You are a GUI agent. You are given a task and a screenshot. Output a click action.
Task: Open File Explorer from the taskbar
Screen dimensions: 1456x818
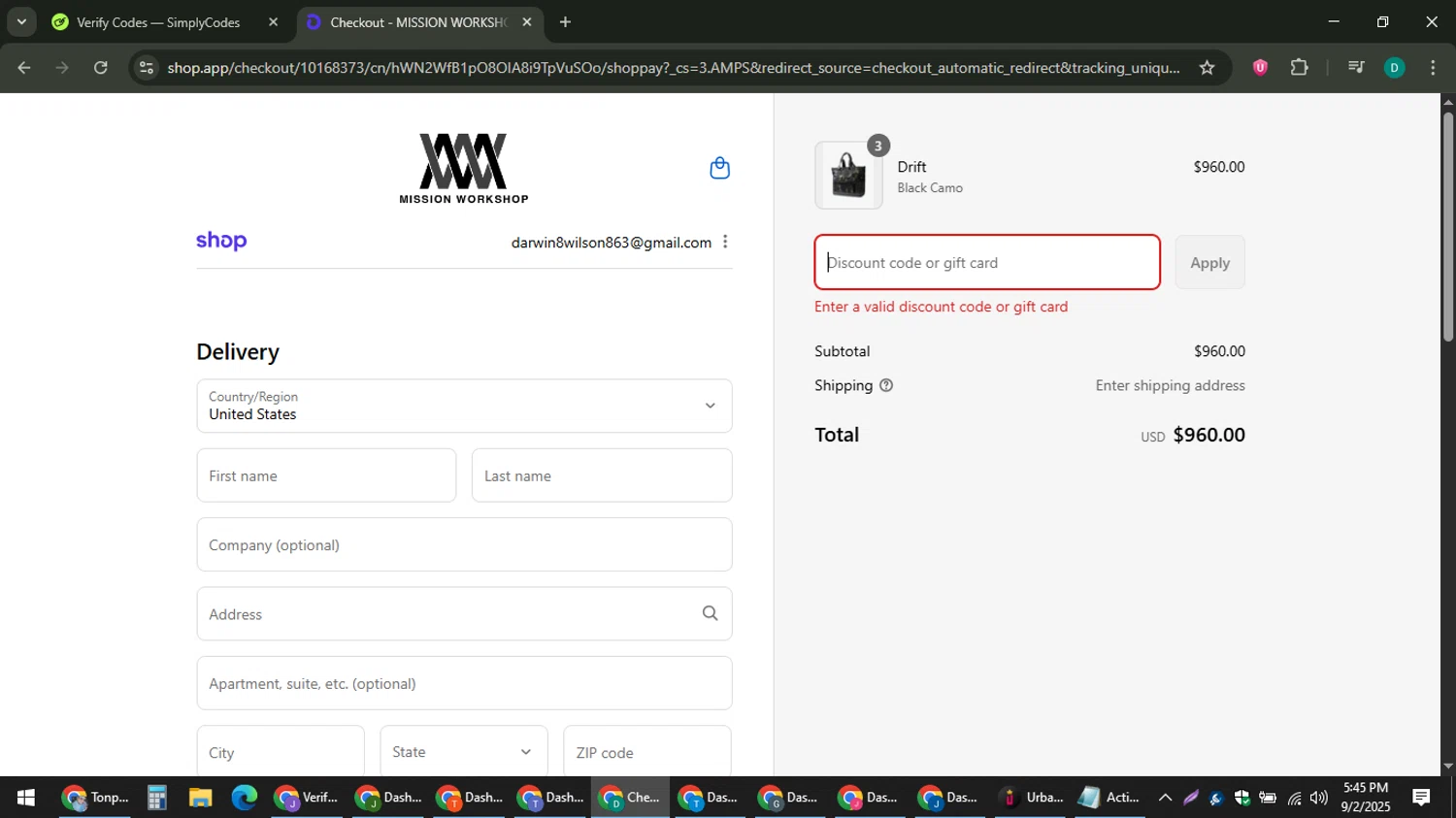pos(200,798)
